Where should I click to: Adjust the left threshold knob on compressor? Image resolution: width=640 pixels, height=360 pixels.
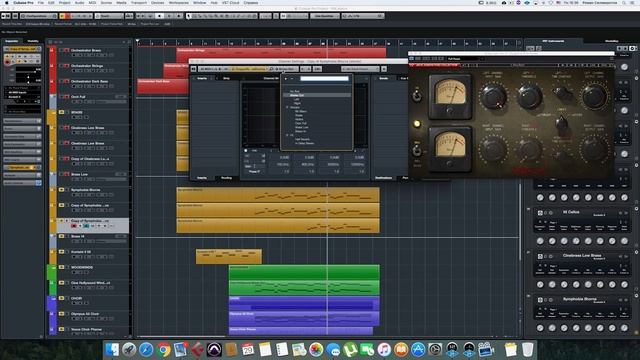pos(529,97)
